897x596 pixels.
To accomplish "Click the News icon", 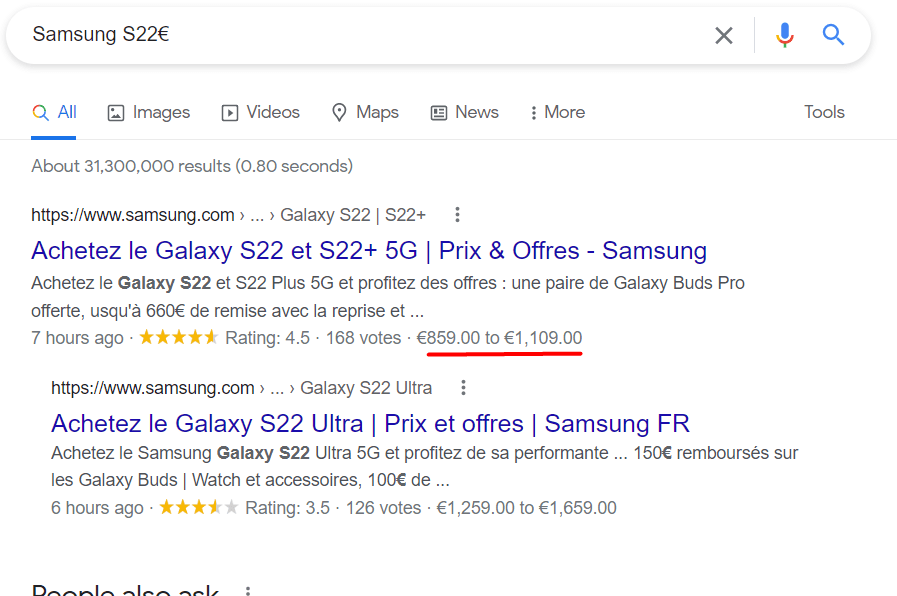I will [x=437, y=112].
